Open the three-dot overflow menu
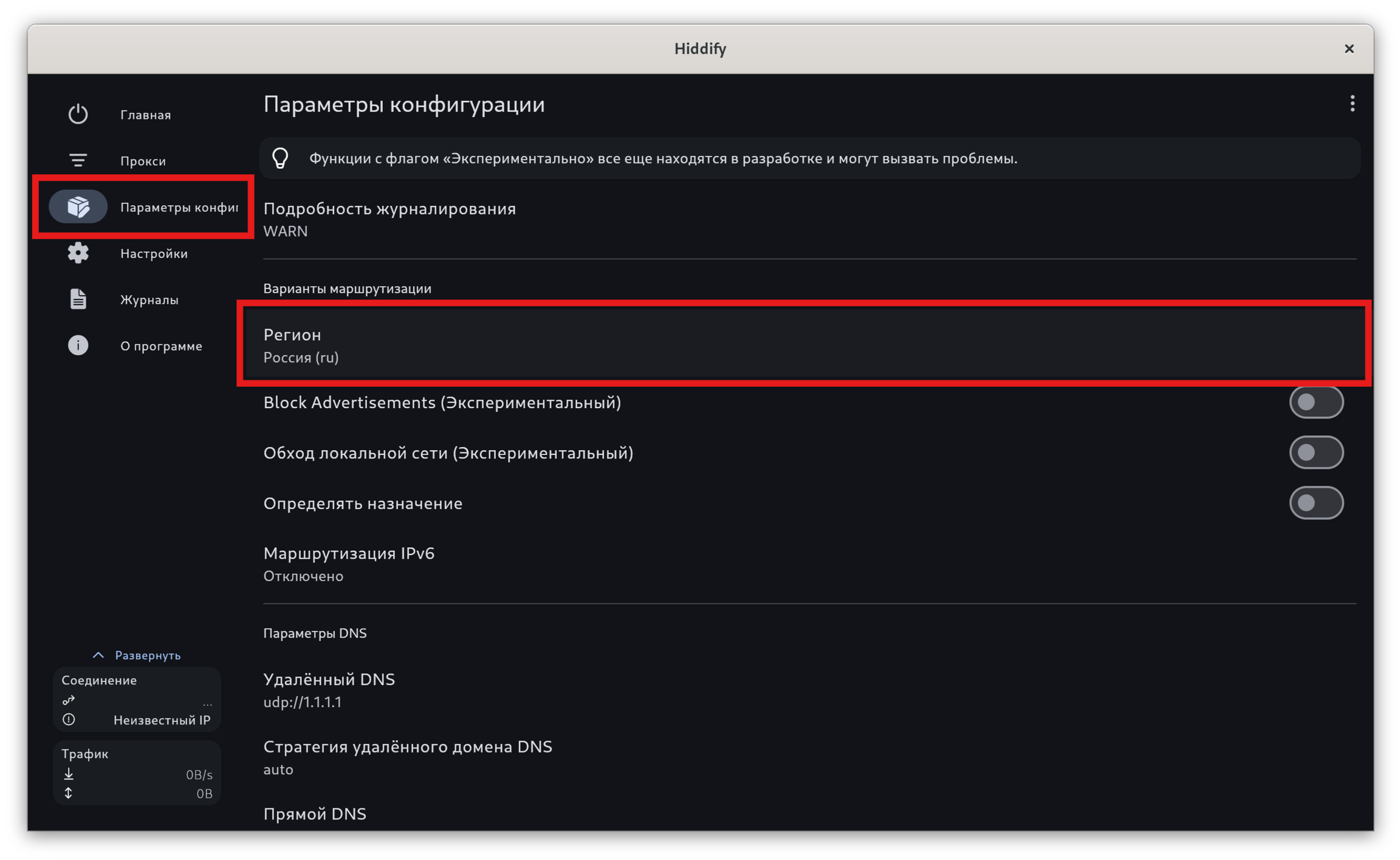Image resolution: width=1400 pixels, height=860 pixels. click(1352, 104)
